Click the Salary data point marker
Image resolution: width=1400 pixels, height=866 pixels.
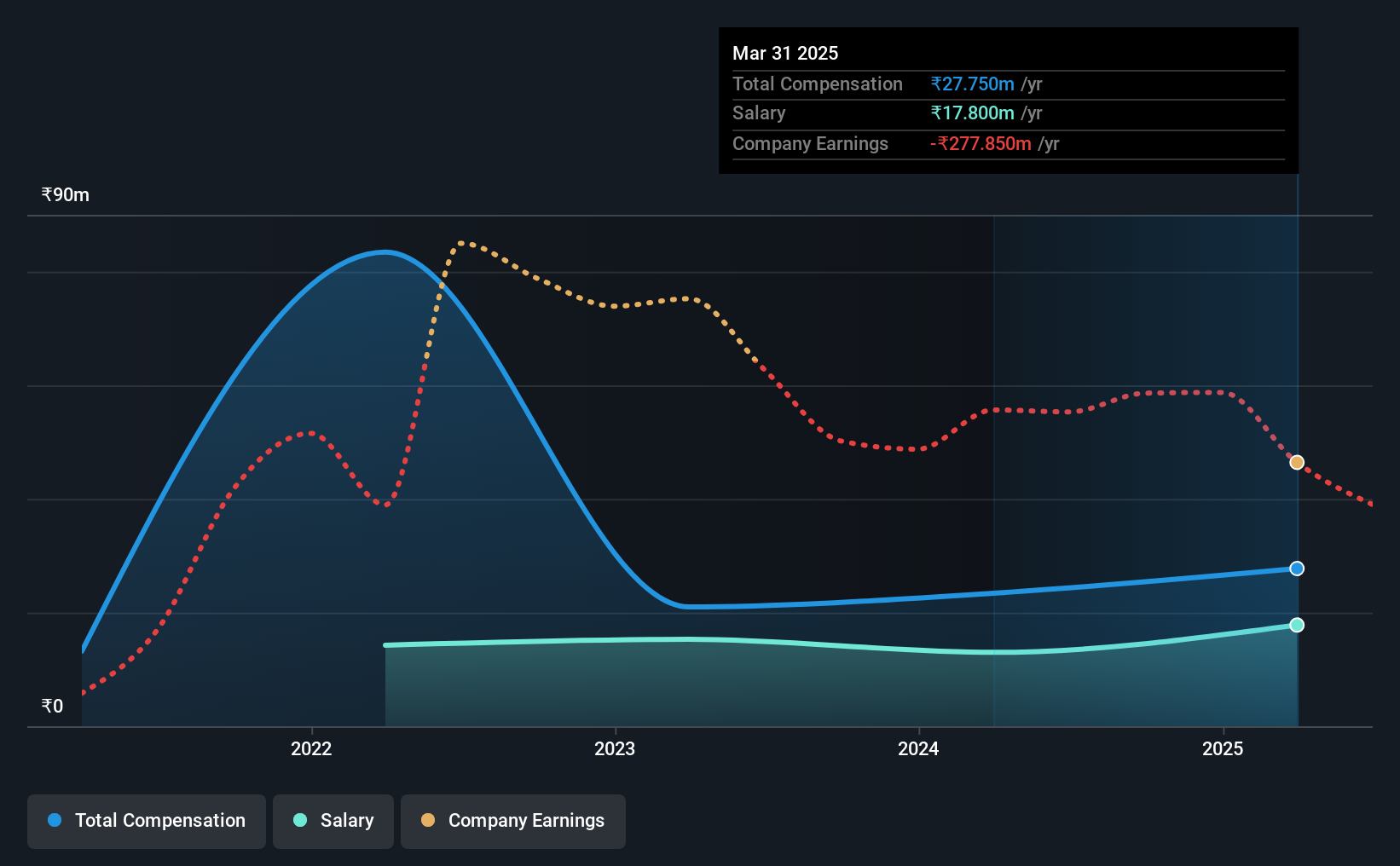pyautogui.click(x=1296, y=625)
